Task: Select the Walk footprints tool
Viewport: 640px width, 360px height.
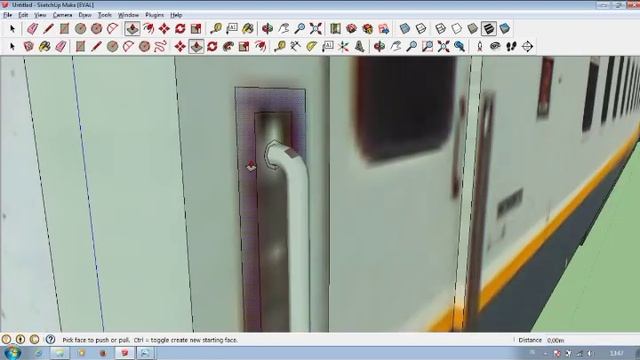Action: (x=511, y=46)
